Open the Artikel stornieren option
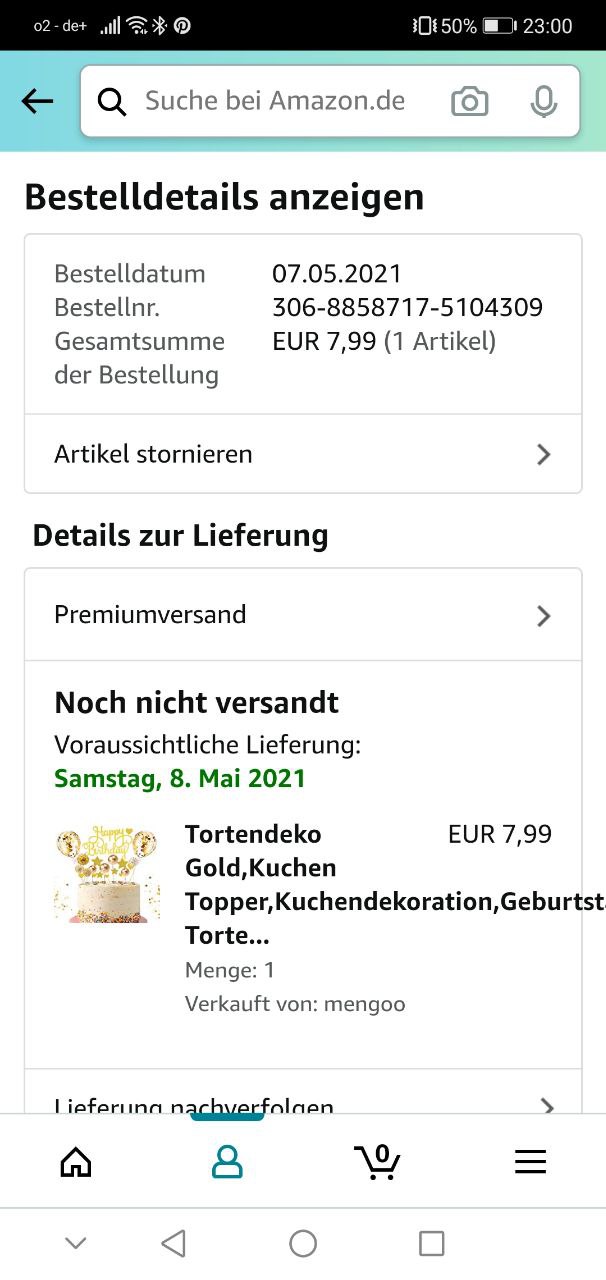The width and height of the screenshot is (606, 1280). [153, 454]
